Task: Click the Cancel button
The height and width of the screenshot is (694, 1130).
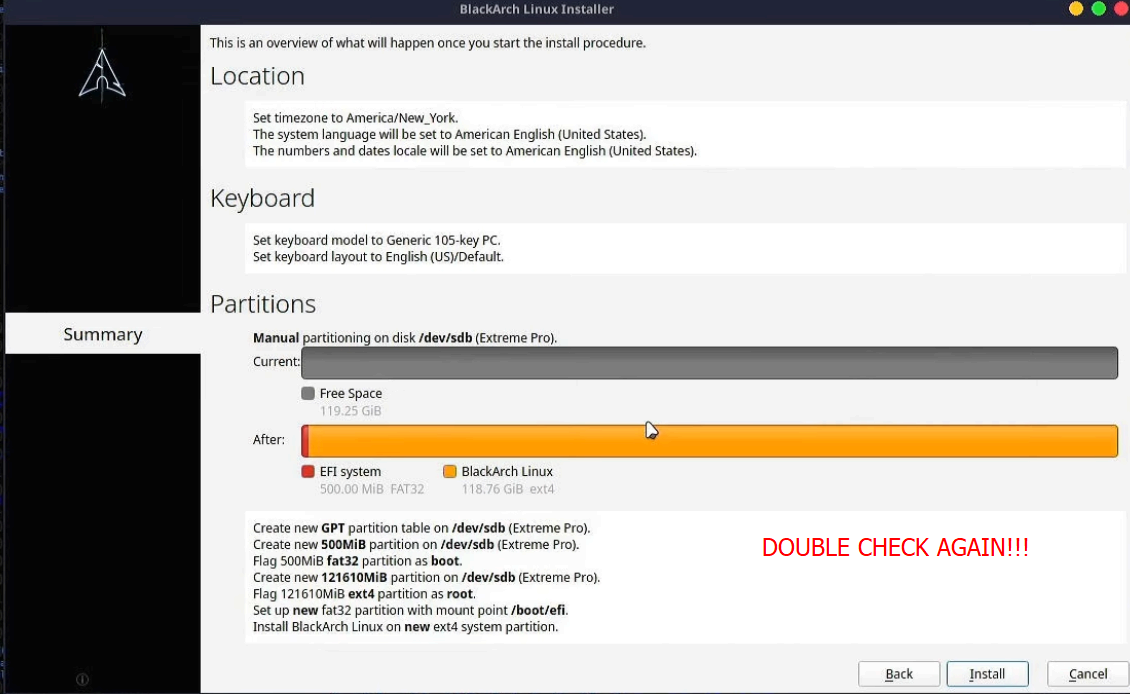Action: coord(1088,673)
